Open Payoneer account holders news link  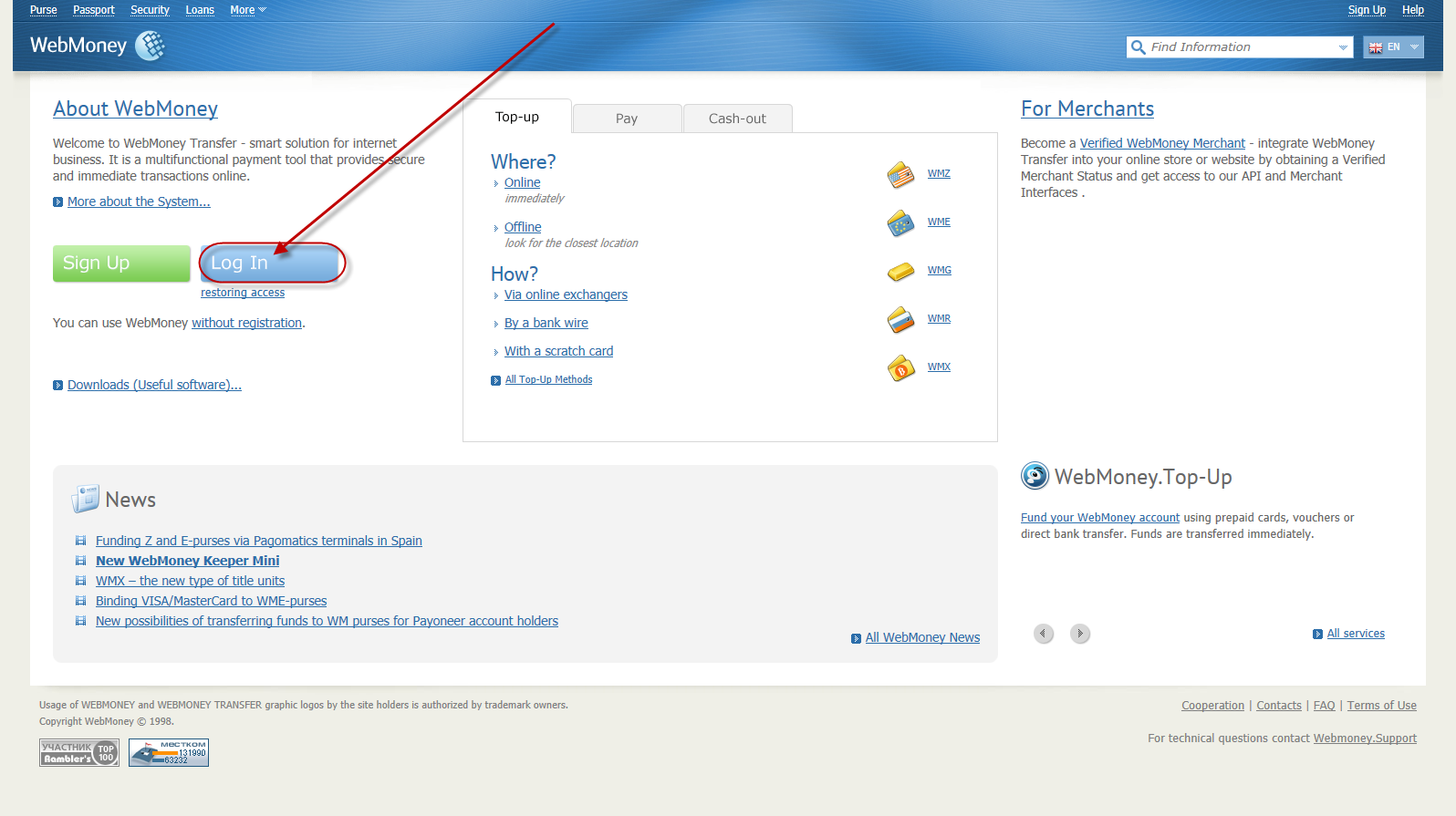tap(327, 621)
